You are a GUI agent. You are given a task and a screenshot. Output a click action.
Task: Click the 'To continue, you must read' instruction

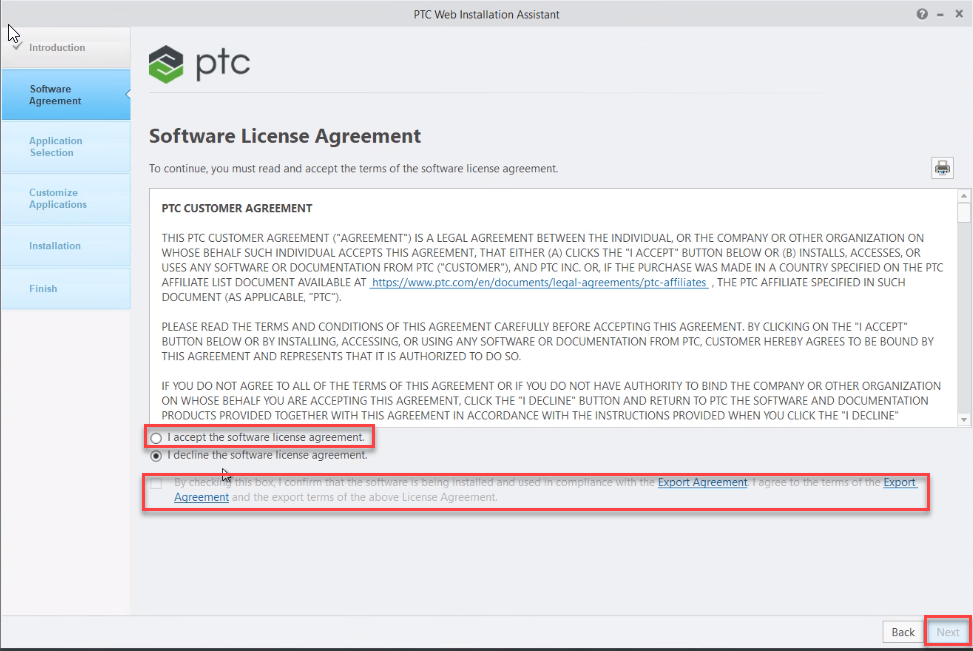[353, 169]
